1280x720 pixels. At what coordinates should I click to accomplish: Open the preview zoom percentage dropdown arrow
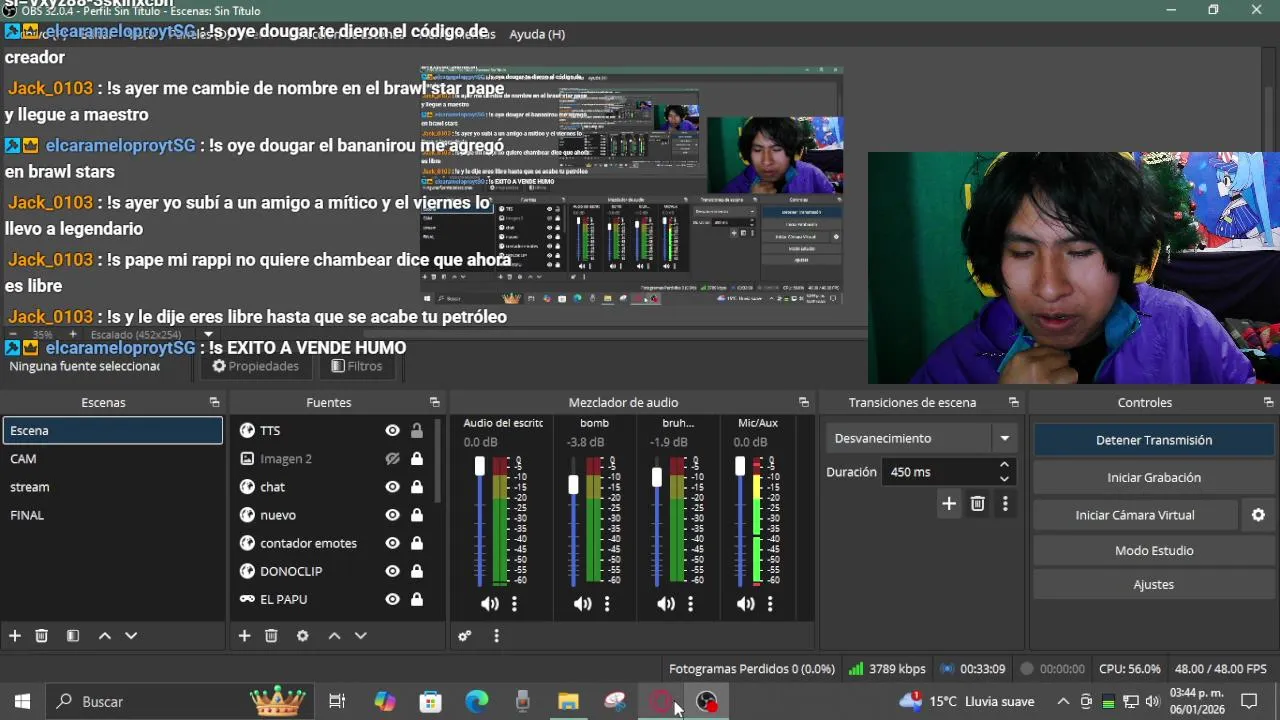[x=208, y=334]
